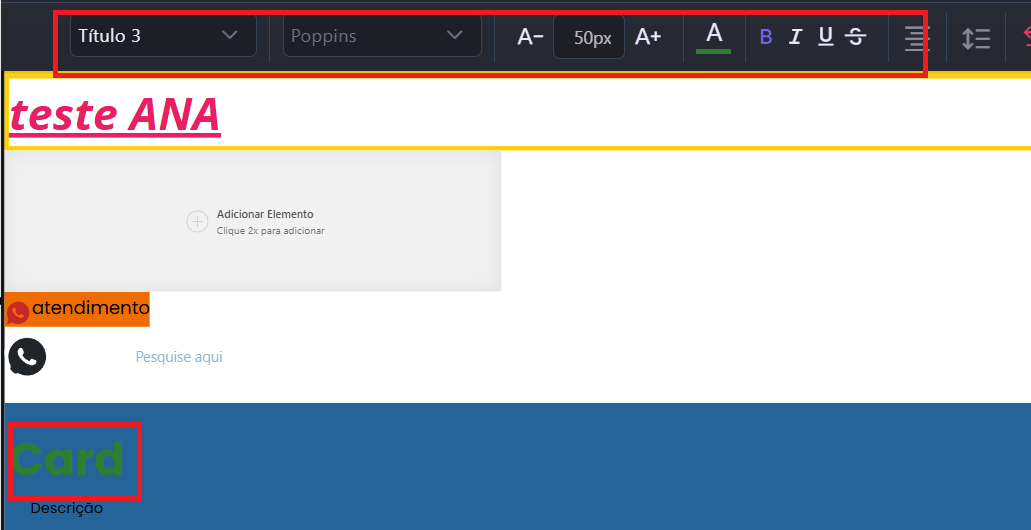Select the green Card title
1031x530 pixels.
[69, 460]
